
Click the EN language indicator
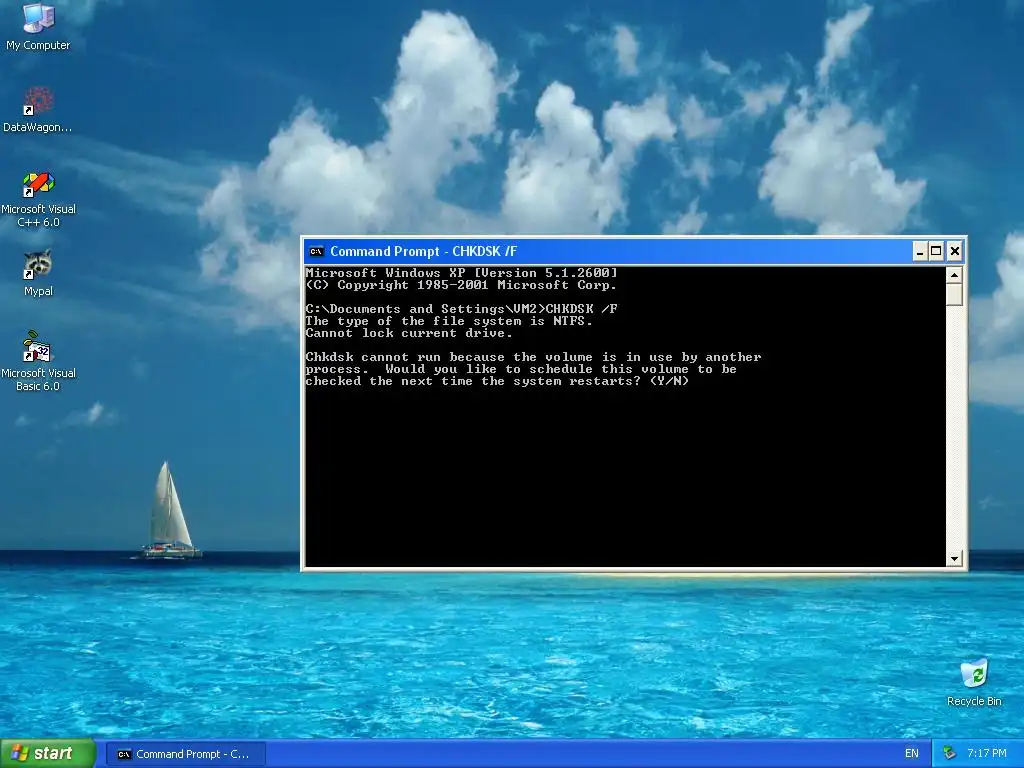(912, 754)
